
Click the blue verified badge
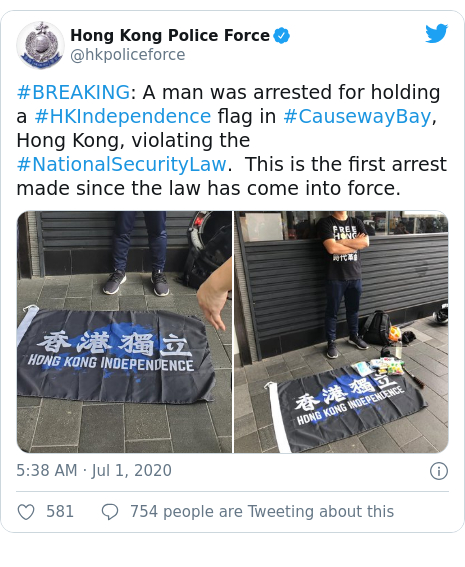281,35
